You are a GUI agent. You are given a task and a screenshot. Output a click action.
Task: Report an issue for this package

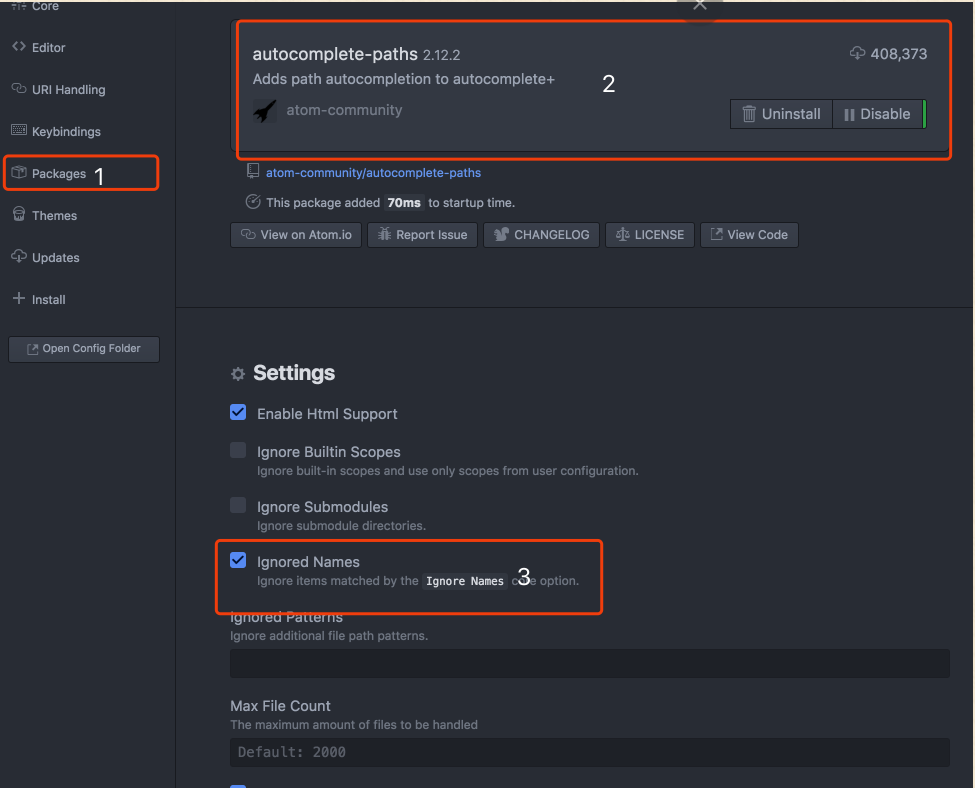[x=422, y=235]
